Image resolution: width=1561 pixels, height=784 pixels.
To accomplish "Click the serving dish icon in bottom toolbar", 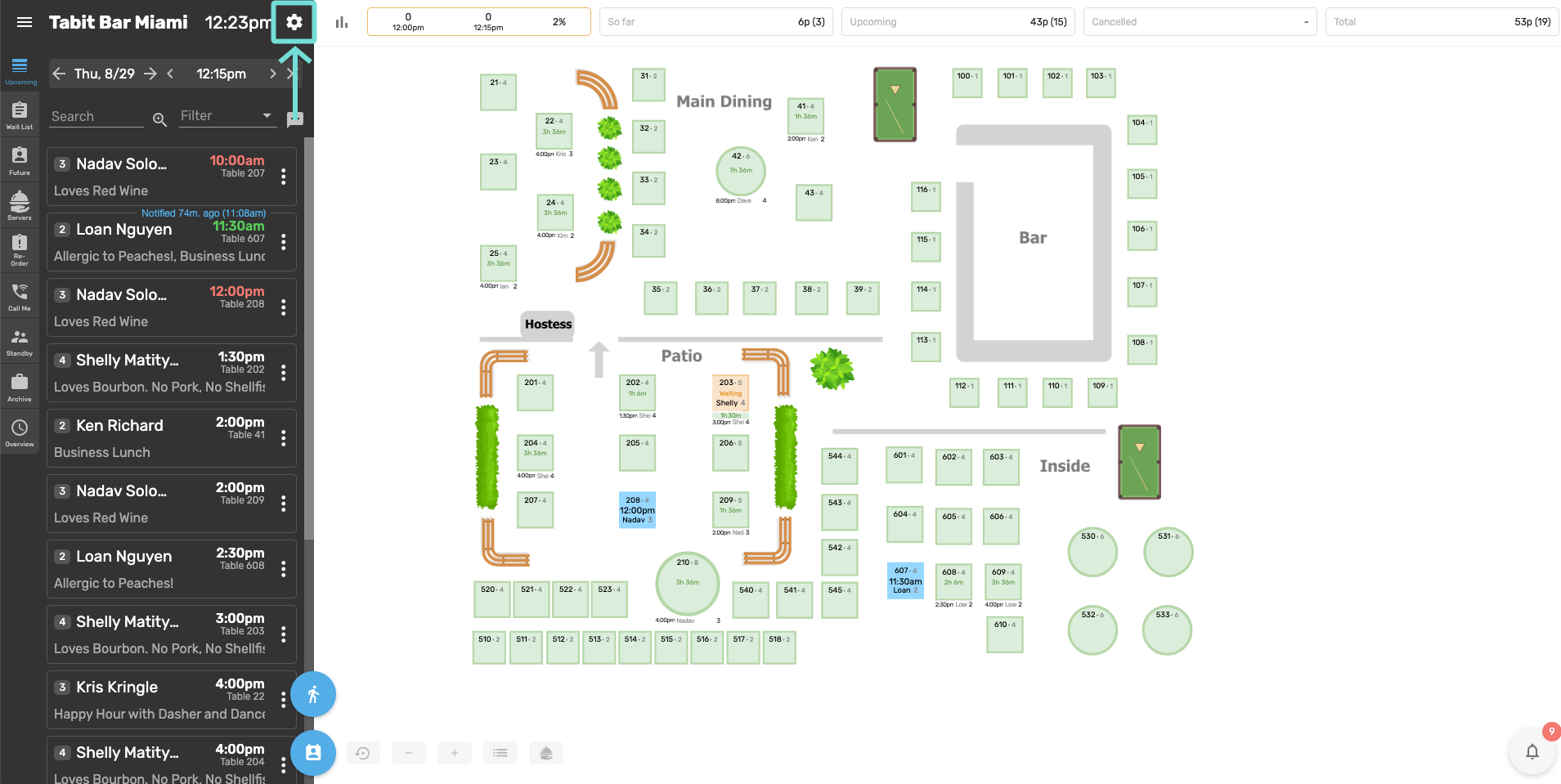I will pyautogui.click(x=546, y=753).
